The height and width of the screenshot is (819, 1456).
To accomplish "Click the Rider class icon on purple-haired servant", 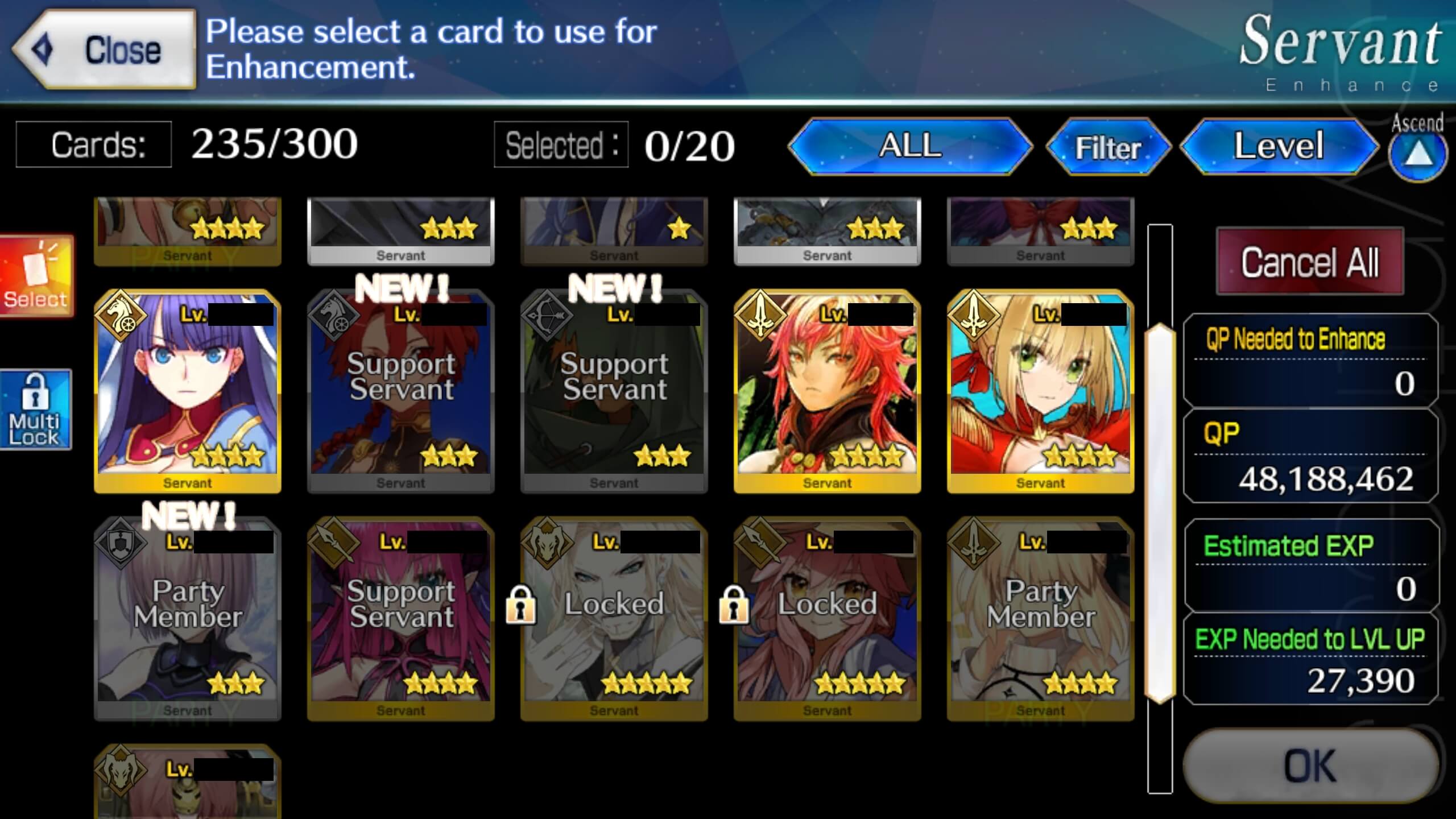I will click(121, 315).
